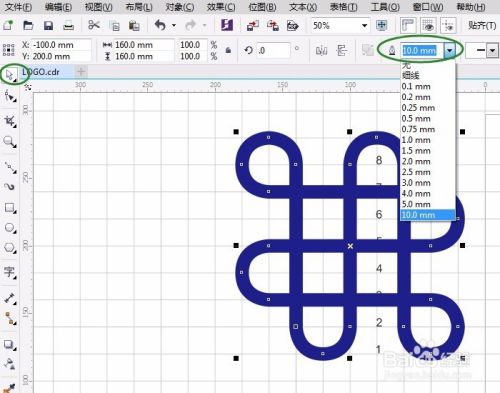Select the Rectangle tool
Viewport: 500px width, 393px height.
(10, 208)
